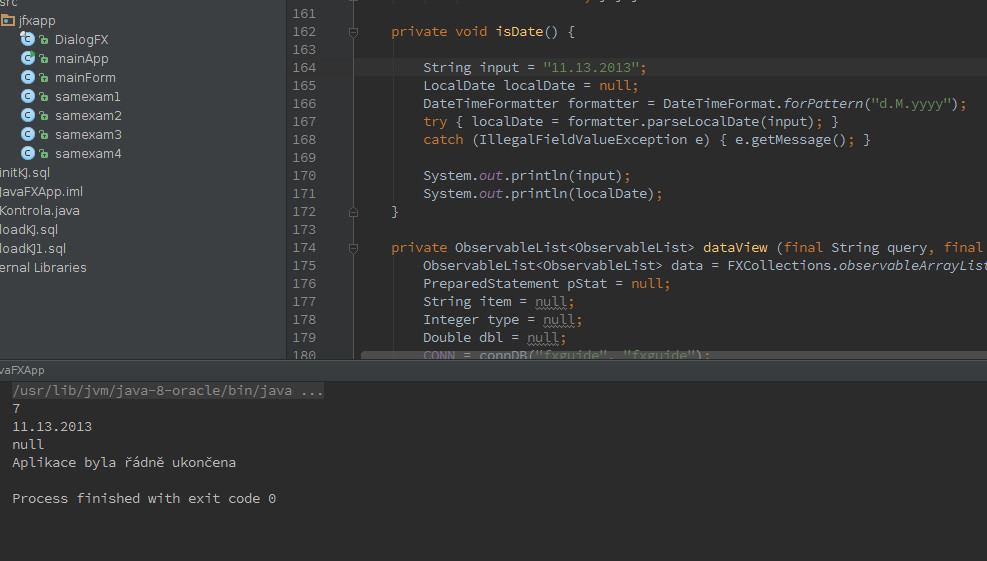Select the External Libraries node
The height and width of the screenshot is (561, 987).
coord(43,268)
